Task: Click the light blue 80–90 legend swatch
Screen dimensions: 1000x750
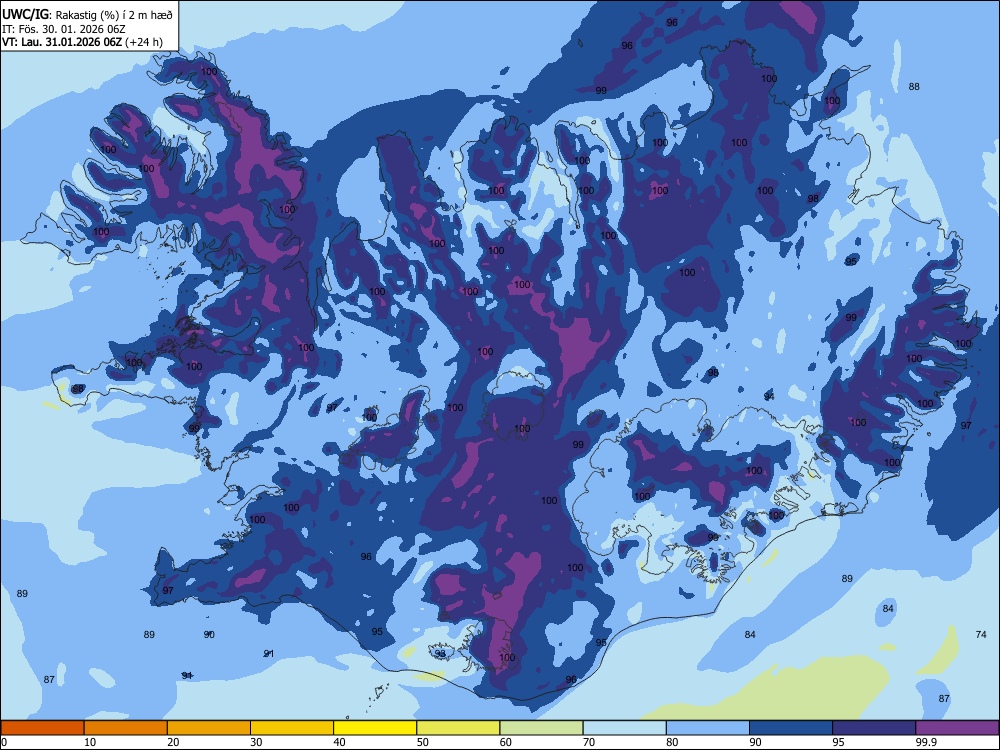Action: pos(708,728)
